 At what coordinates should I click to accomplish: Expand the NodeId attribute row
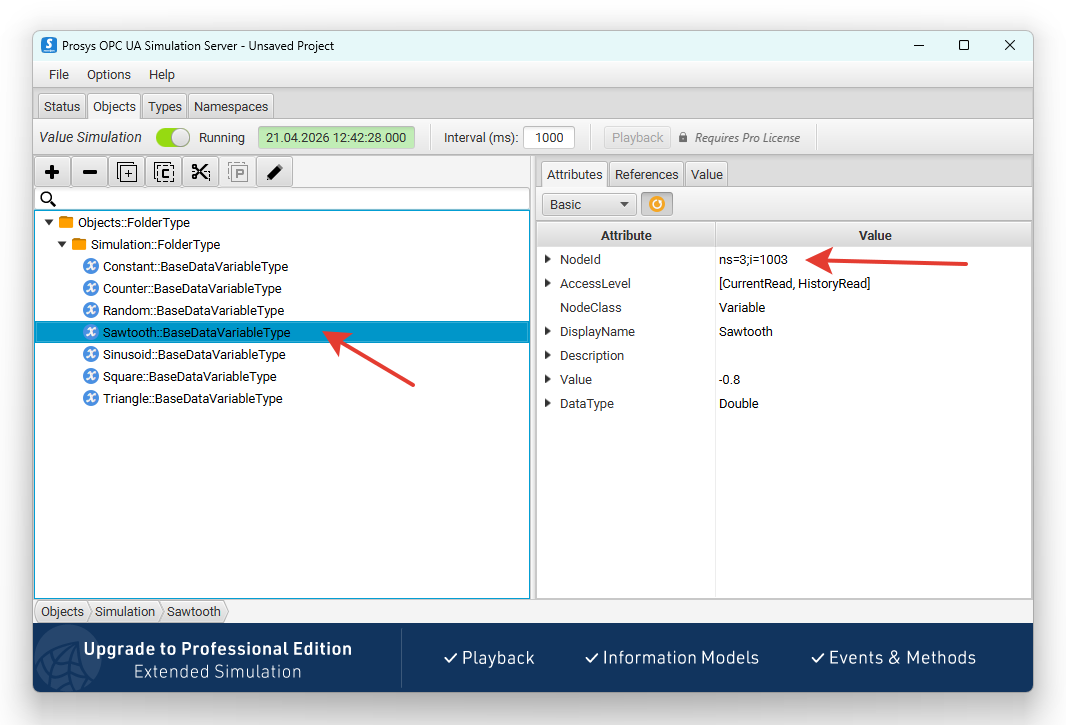click(x=548, y=259)
